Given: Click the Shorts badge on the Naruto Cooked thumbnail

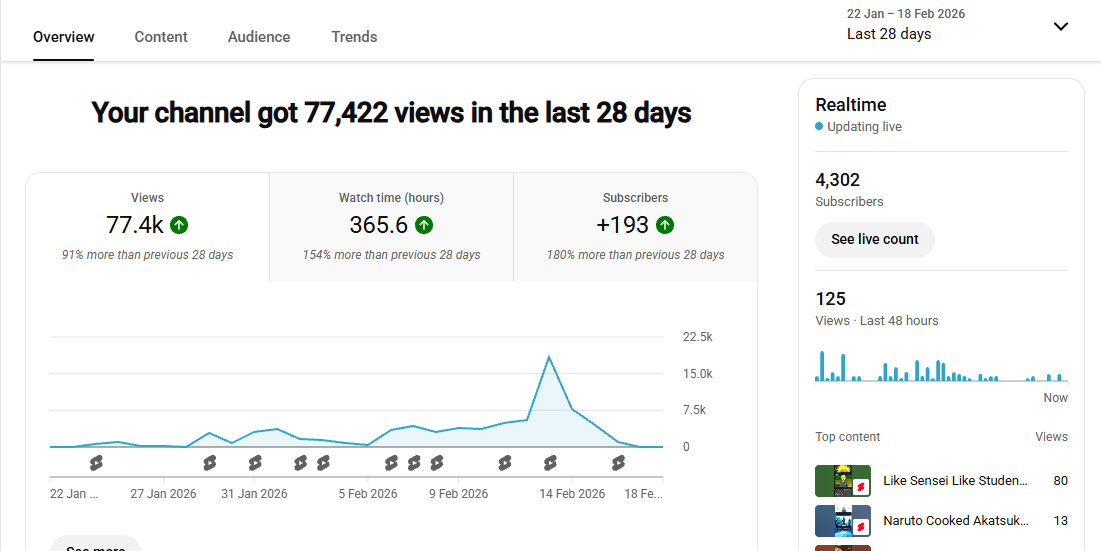Looking at the screenshot, I should pyautogui.click(x=862, y=527).
